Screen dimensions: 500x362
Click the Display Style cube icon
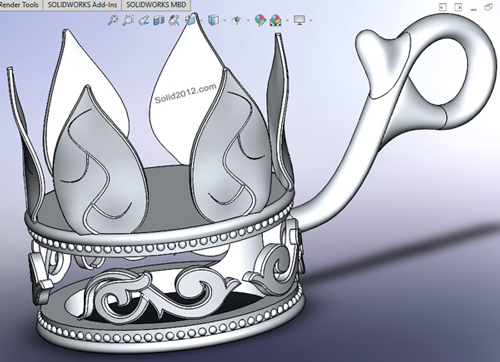coord(213,20)
